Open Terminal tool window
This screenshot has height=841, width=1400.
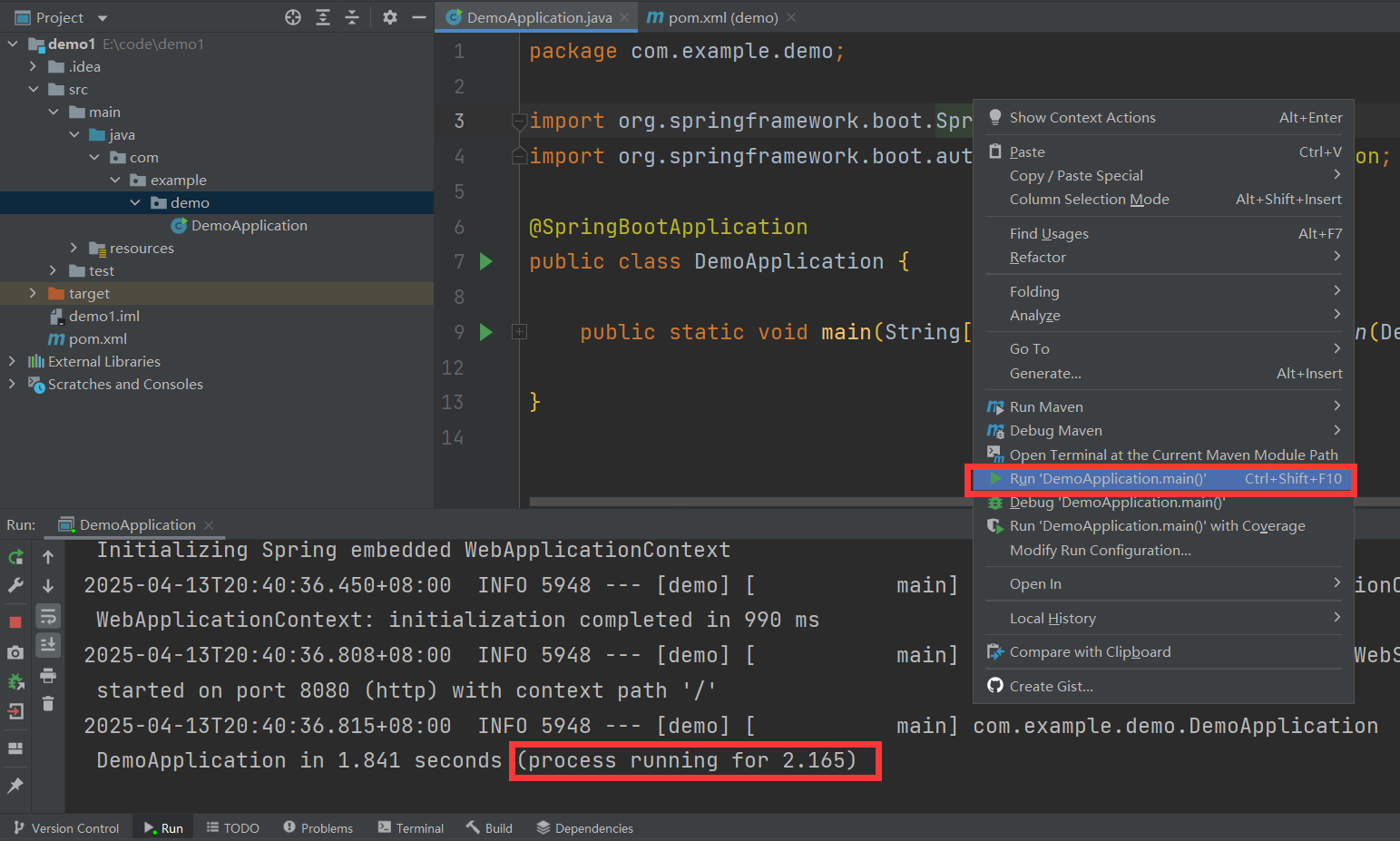tap(411, 828)
